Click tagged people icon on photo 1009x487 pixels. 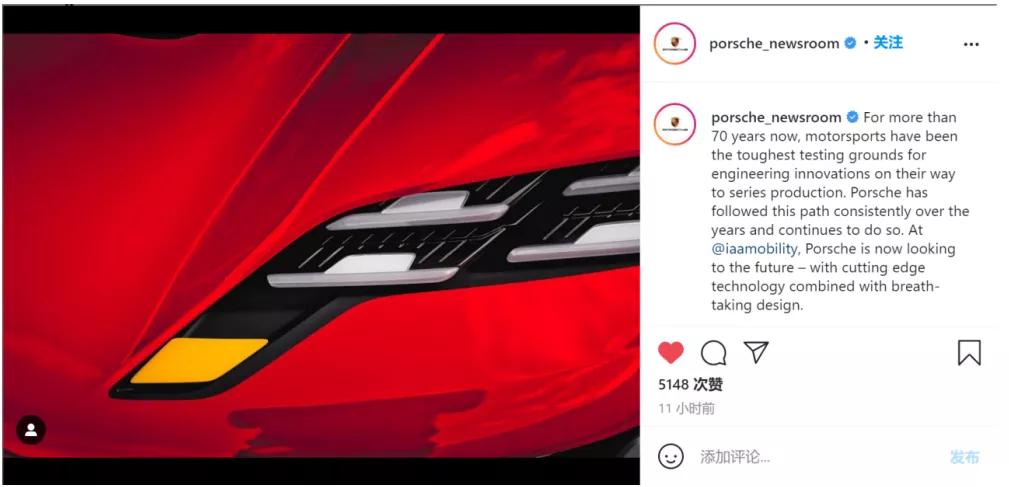click(31, 430)
